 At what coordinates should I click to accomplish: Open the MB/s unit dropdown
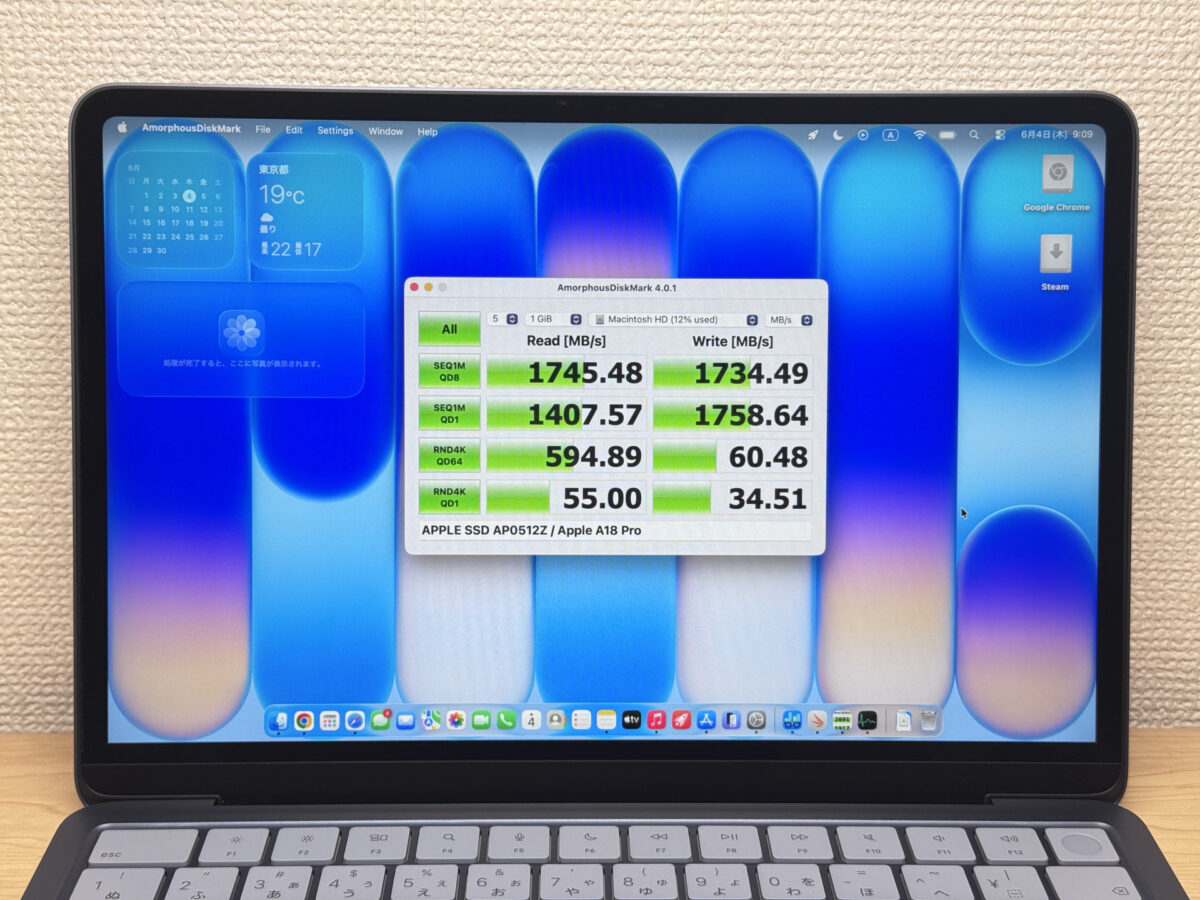[x=789, y=320]
